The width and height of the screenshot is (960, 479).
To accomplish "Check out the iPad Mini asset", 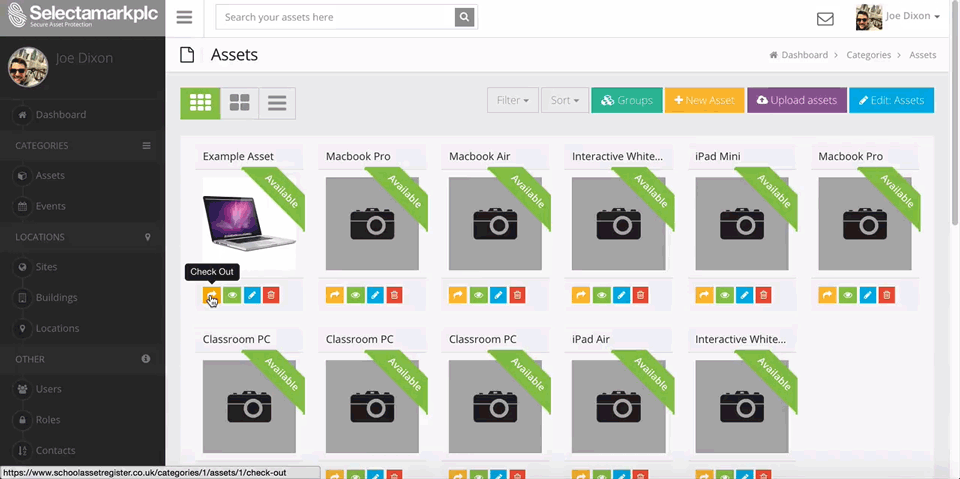I will pos(704,295).
